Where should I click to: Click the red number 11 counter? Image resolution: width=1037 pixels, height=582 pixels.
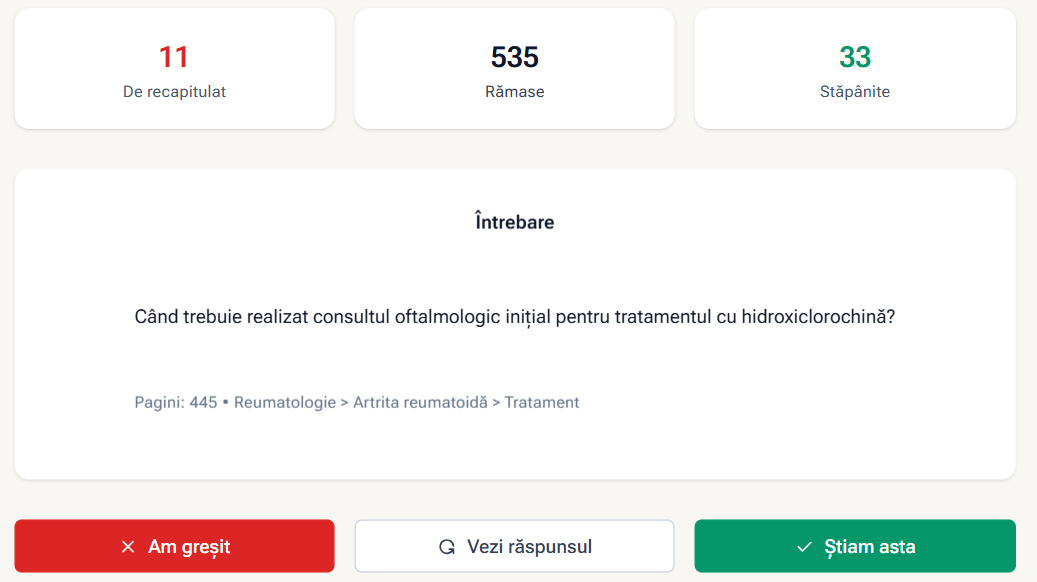click(x=174, y=57)
